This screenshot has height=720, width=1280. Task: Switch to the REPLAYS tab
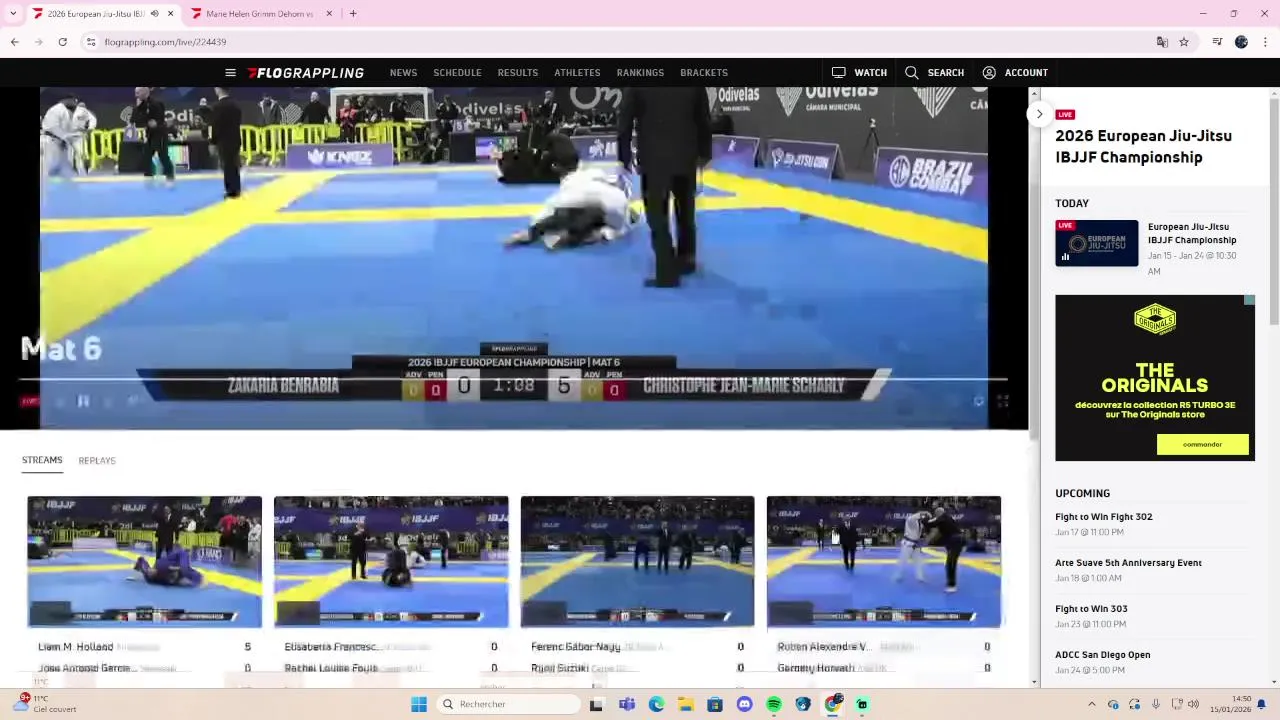[97, 461]
